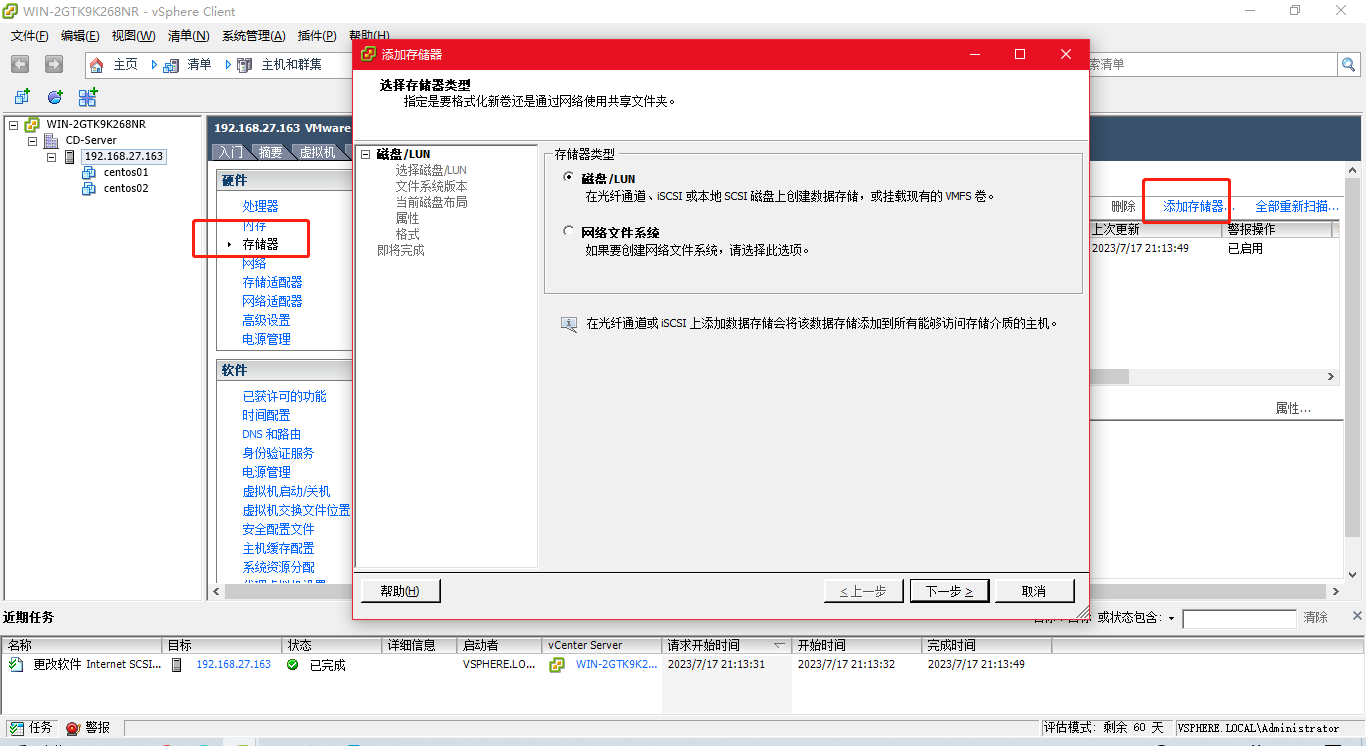Click the task icon beside 更改软件 Internet SCSI

(x=16, y=664)
